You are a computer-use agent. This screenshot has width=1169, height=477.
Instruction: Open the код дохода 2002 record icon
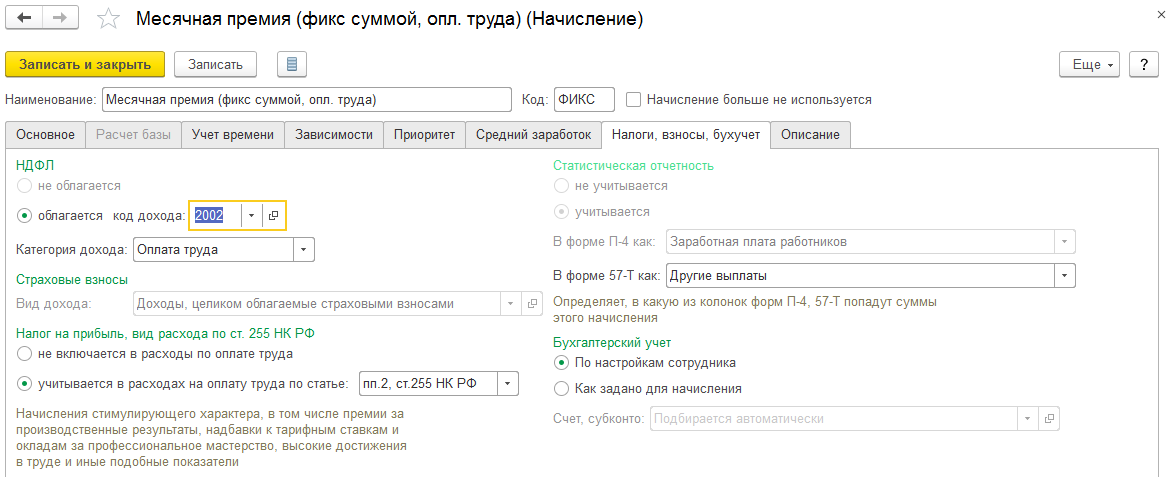(x=274, y=215)
